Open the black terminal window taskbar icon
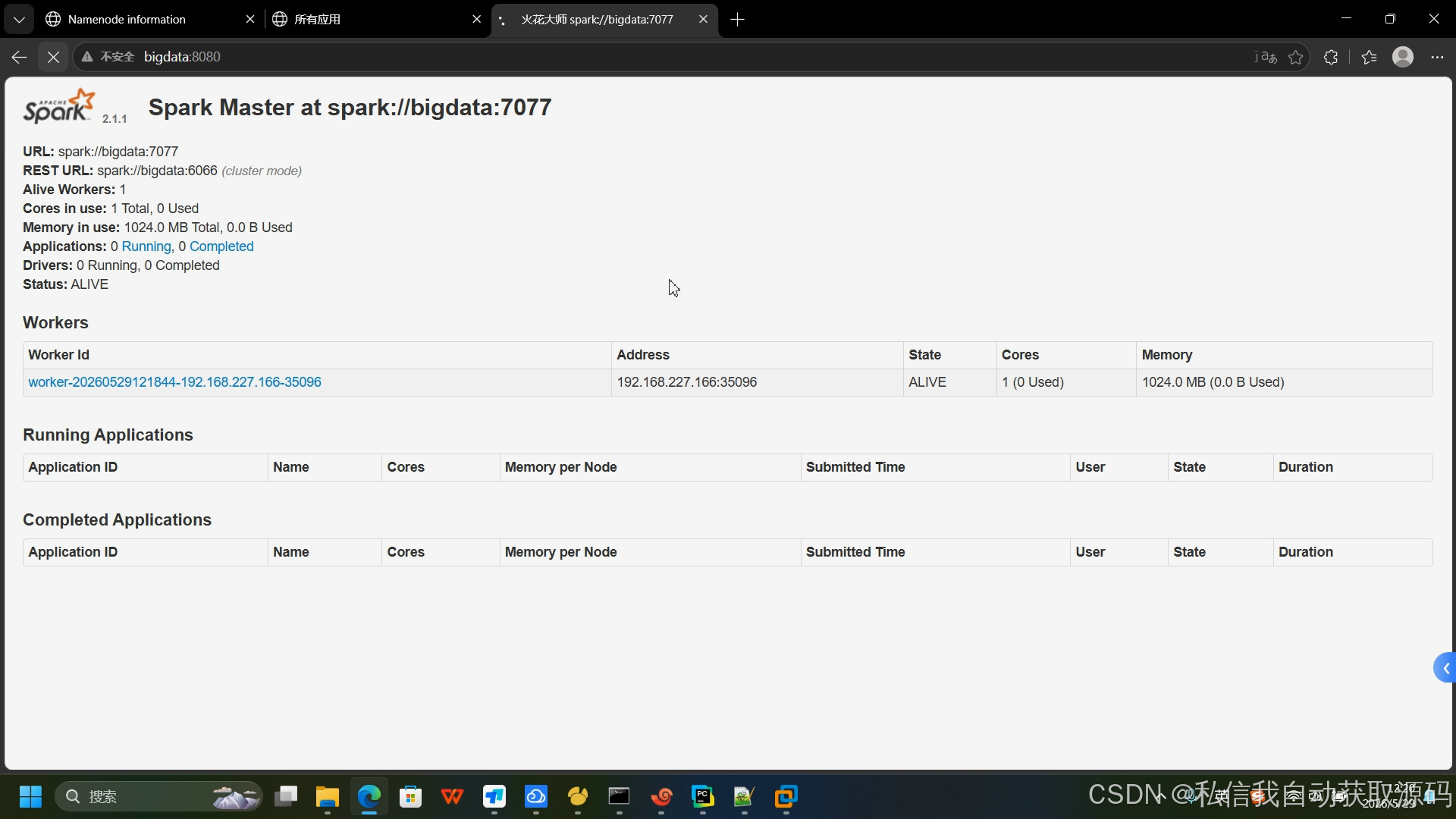Image resolution: width=1456 pixels, height=819 pixels. pyautogui.click(x=620, y=797)
